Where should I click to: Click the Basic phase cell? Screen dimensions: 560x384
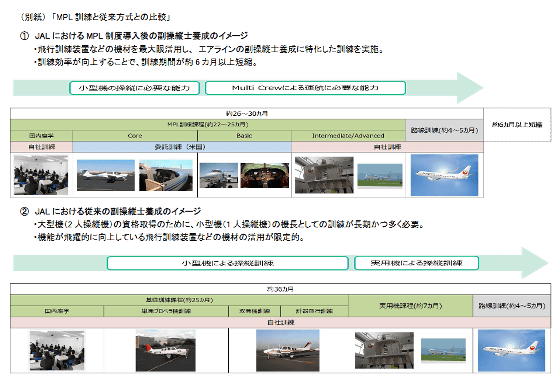click(x=244, y=136)
